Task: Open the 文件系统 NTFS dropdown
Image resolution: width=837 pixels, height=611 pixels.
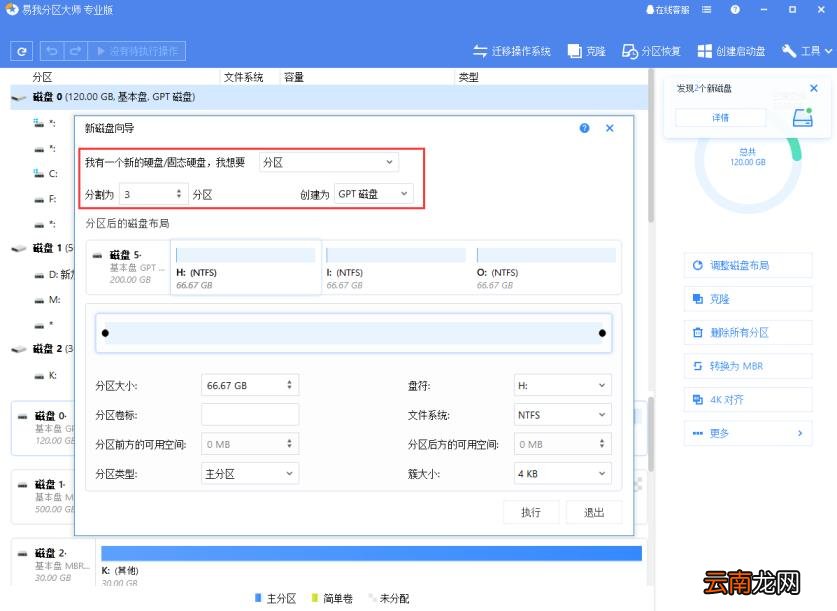Action: click(563, 415)
